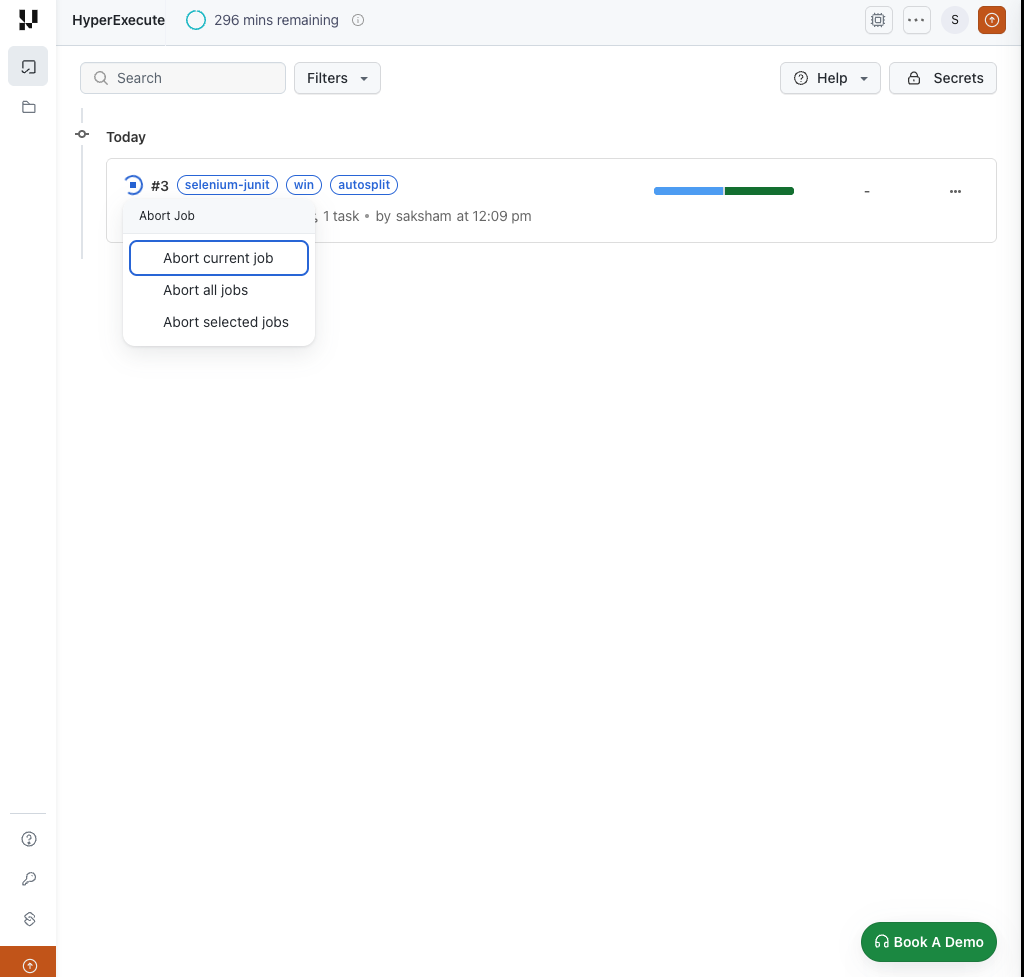Click 'by saksham at 12:09 pm' text
This screenshot has height=977, width=1024.
(453, 216)
